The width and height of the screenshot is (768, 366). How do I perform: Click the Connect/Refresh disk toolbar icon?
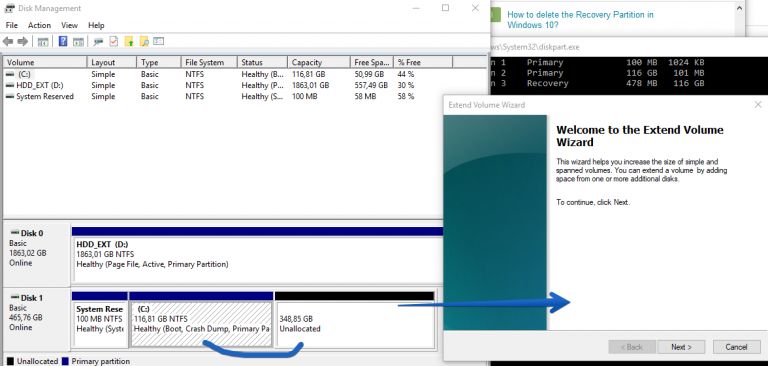pyautogui.click(x=98, y=42)
